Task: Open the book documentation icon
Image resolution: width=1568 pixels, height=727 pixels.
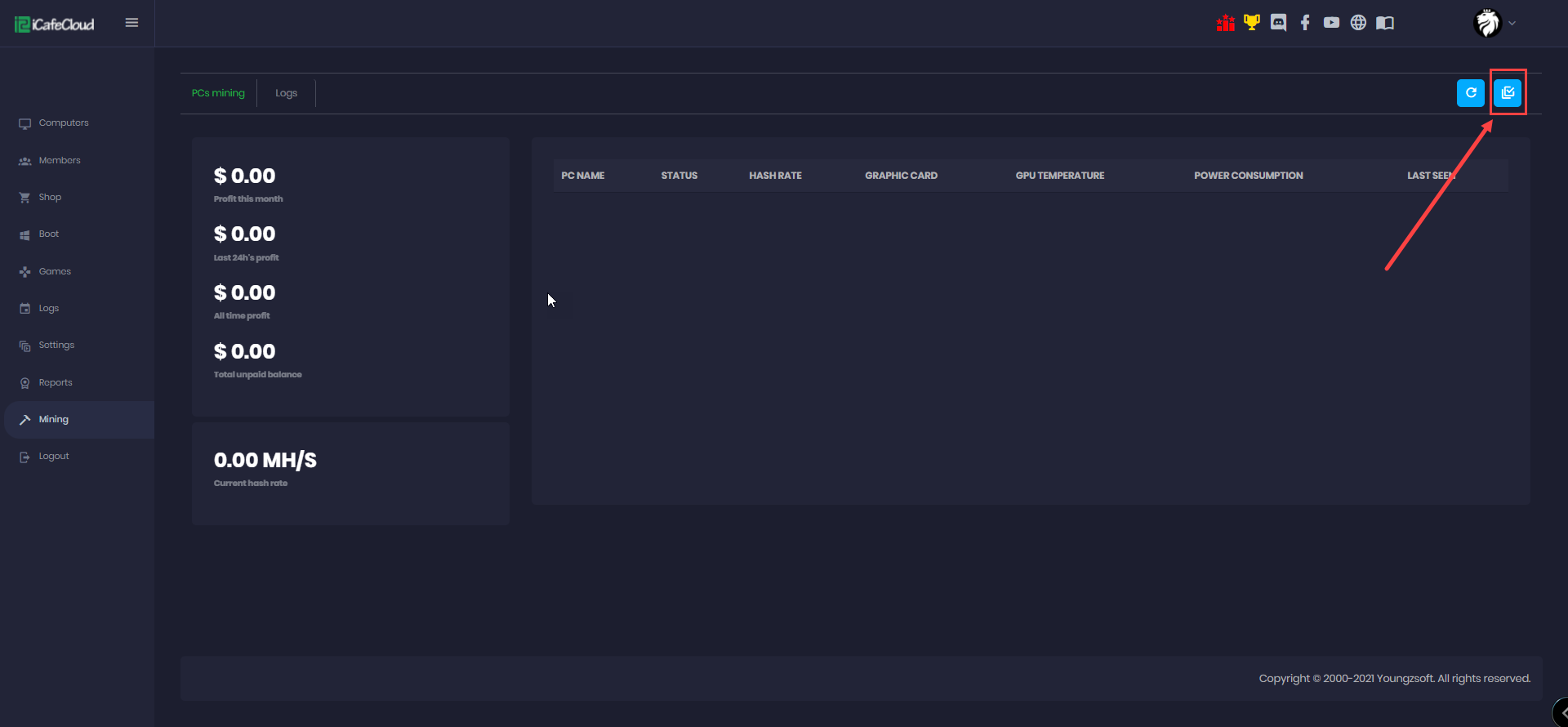Action: 1385,23
